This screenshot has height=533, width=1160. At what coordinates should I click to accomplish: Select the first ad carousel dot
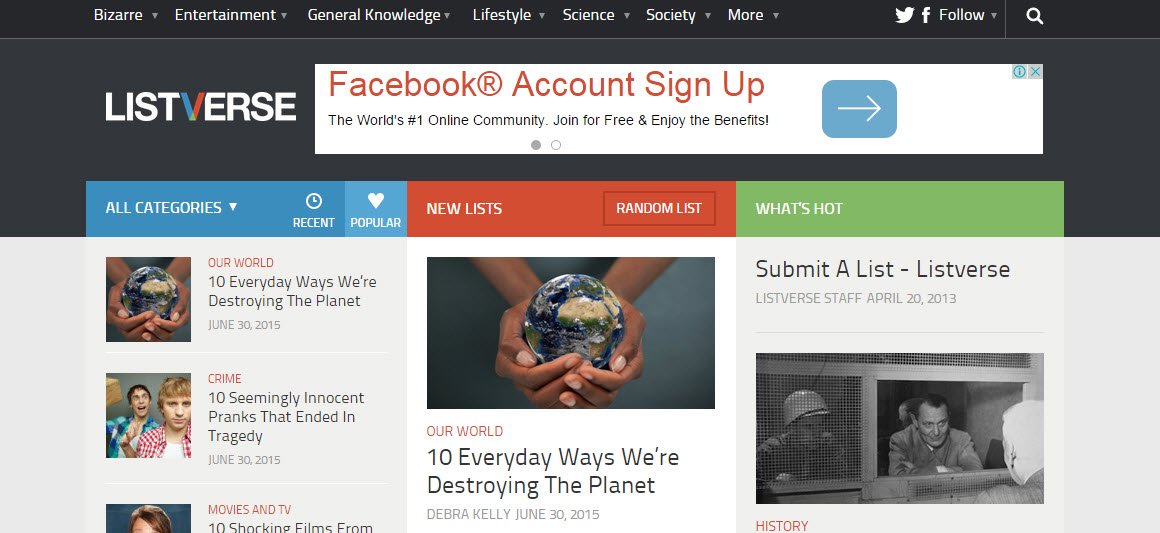pos(536,145)
